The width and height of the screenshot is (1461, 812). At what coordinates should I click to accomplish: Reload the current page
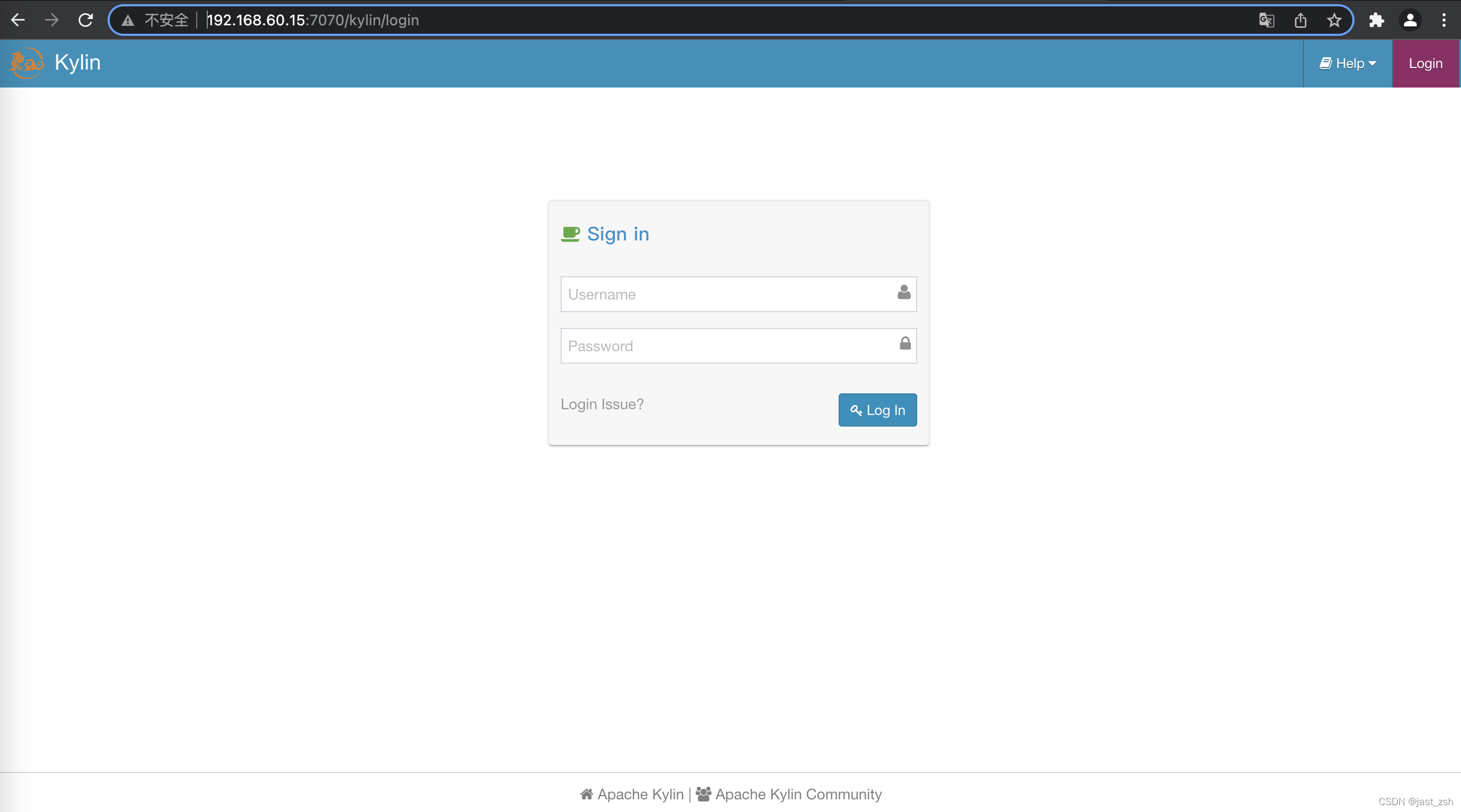[85, 21]
